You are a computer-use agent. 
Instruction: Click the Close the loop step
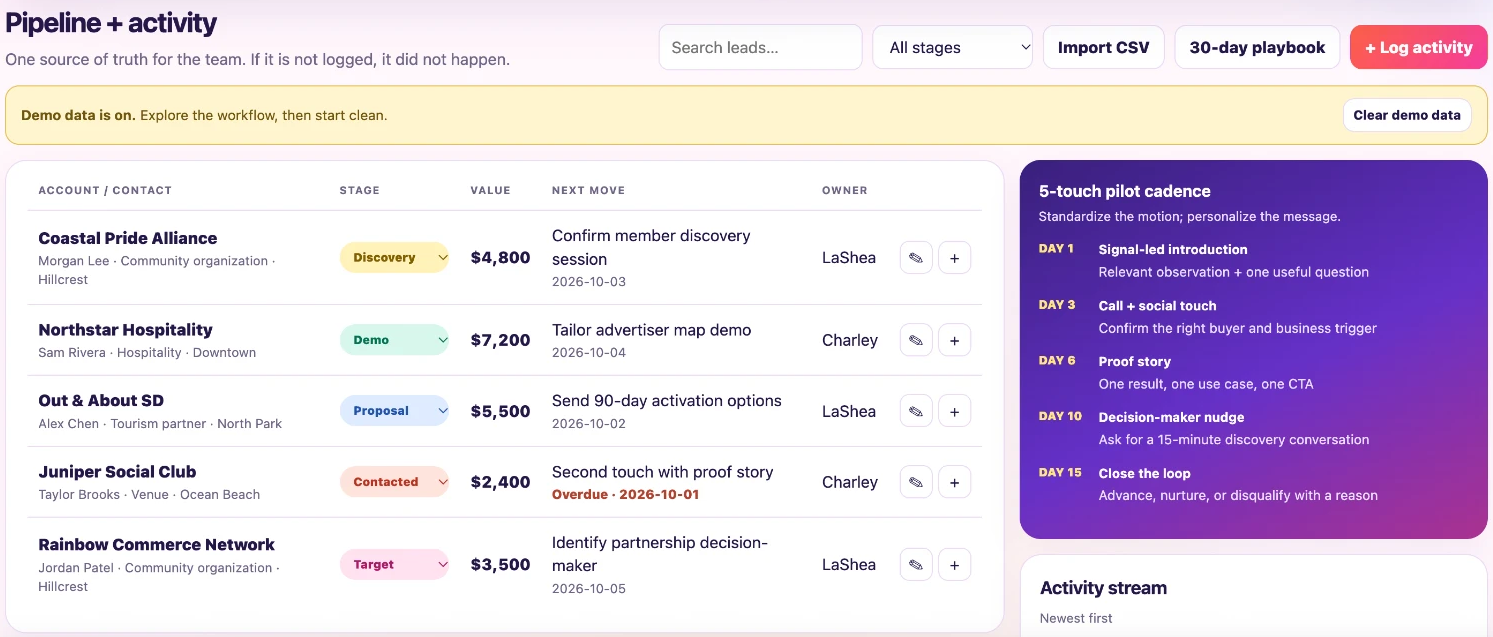1145,474
